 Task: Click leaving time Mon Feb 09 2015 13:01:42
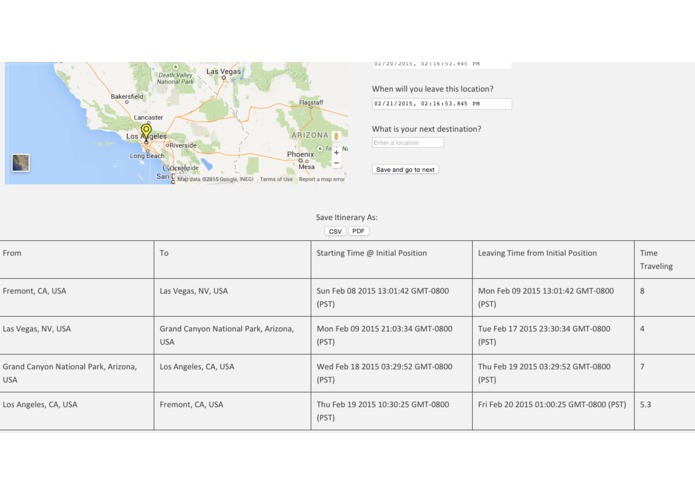pyautogui.click(x=546, y=297)
